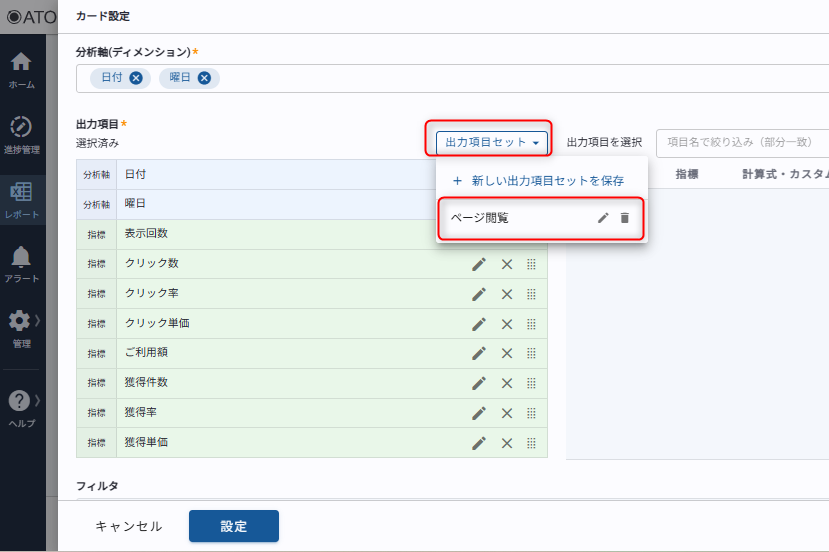829x552 pixels.
Task: Open 管理 gear icon
Action: point(20,321)
